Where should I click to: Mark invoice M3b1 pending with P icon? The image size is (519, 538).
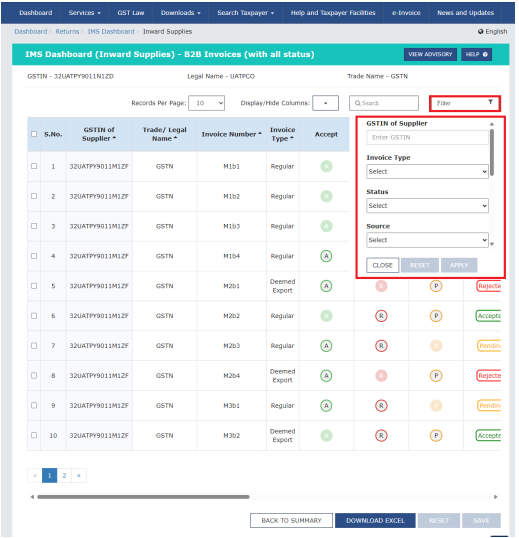(x=436, y=406)
